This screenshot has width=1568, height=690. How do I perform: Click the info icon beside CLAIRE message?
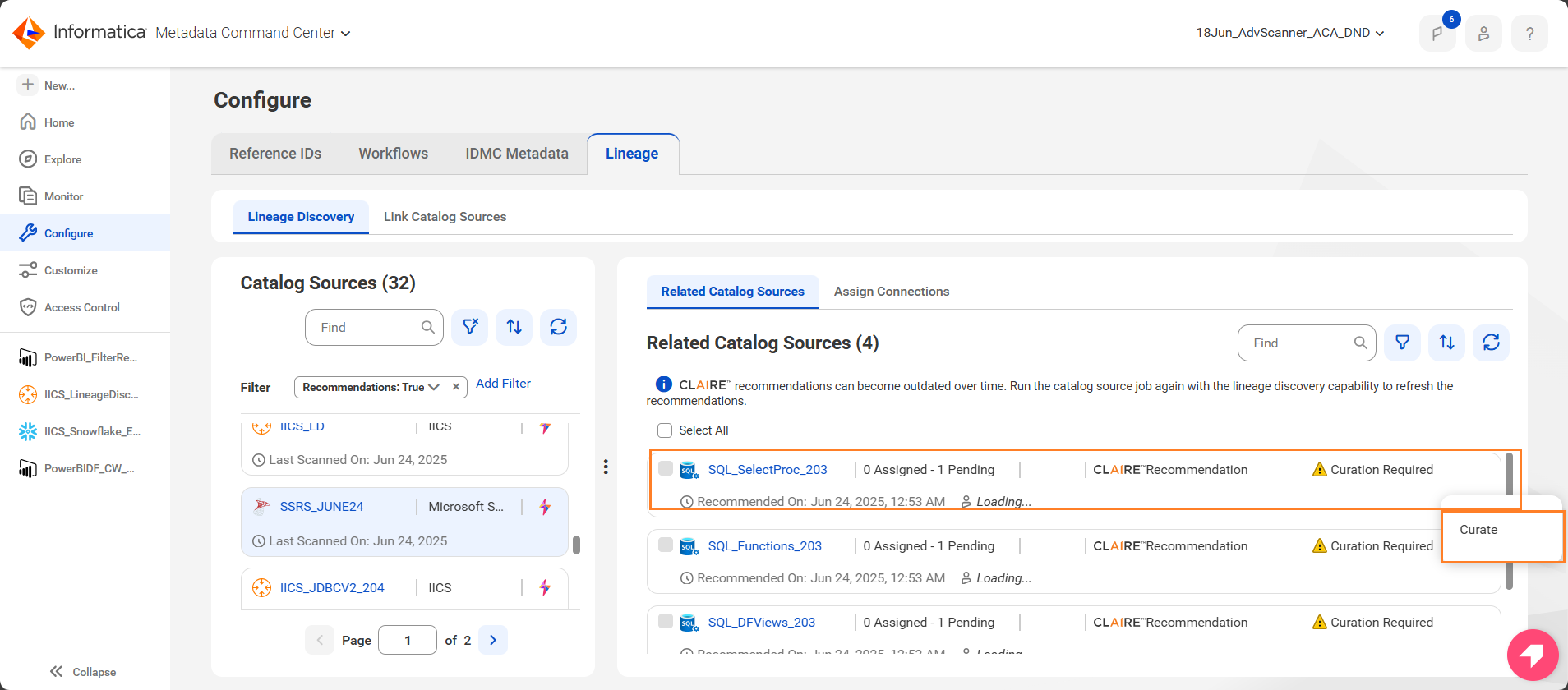click(x=664, y=384)
